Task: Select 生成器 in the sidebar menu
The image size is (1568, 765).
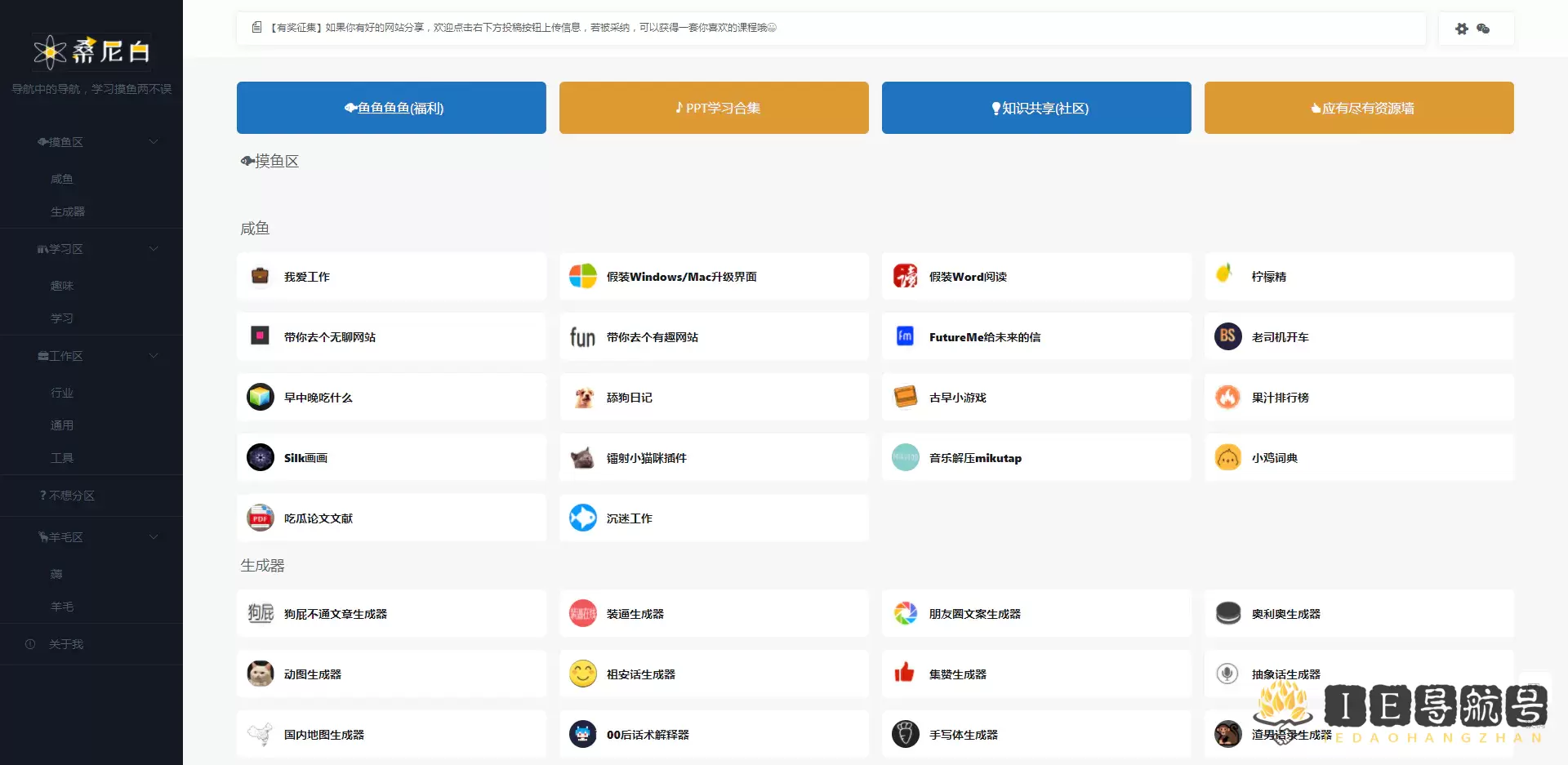Action: tap(68, 211)
